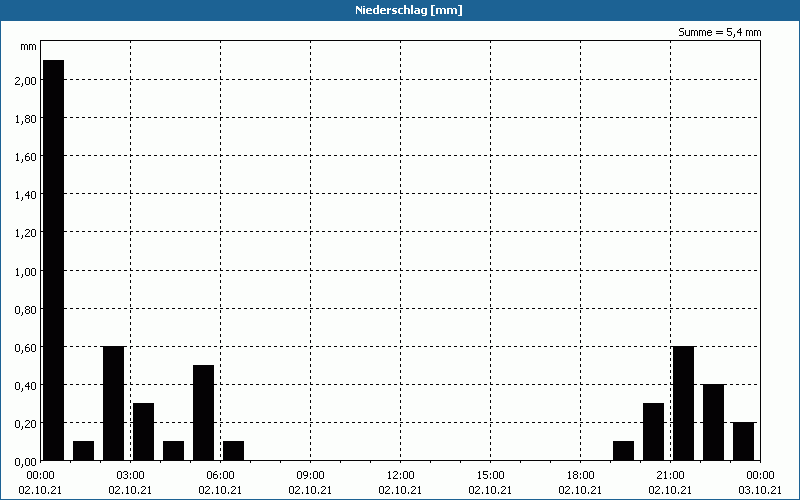Screen dimensions: 800x500
Task: Click the 0,40 bar between 22:00 and 23:00
Action: coord(713,422)
